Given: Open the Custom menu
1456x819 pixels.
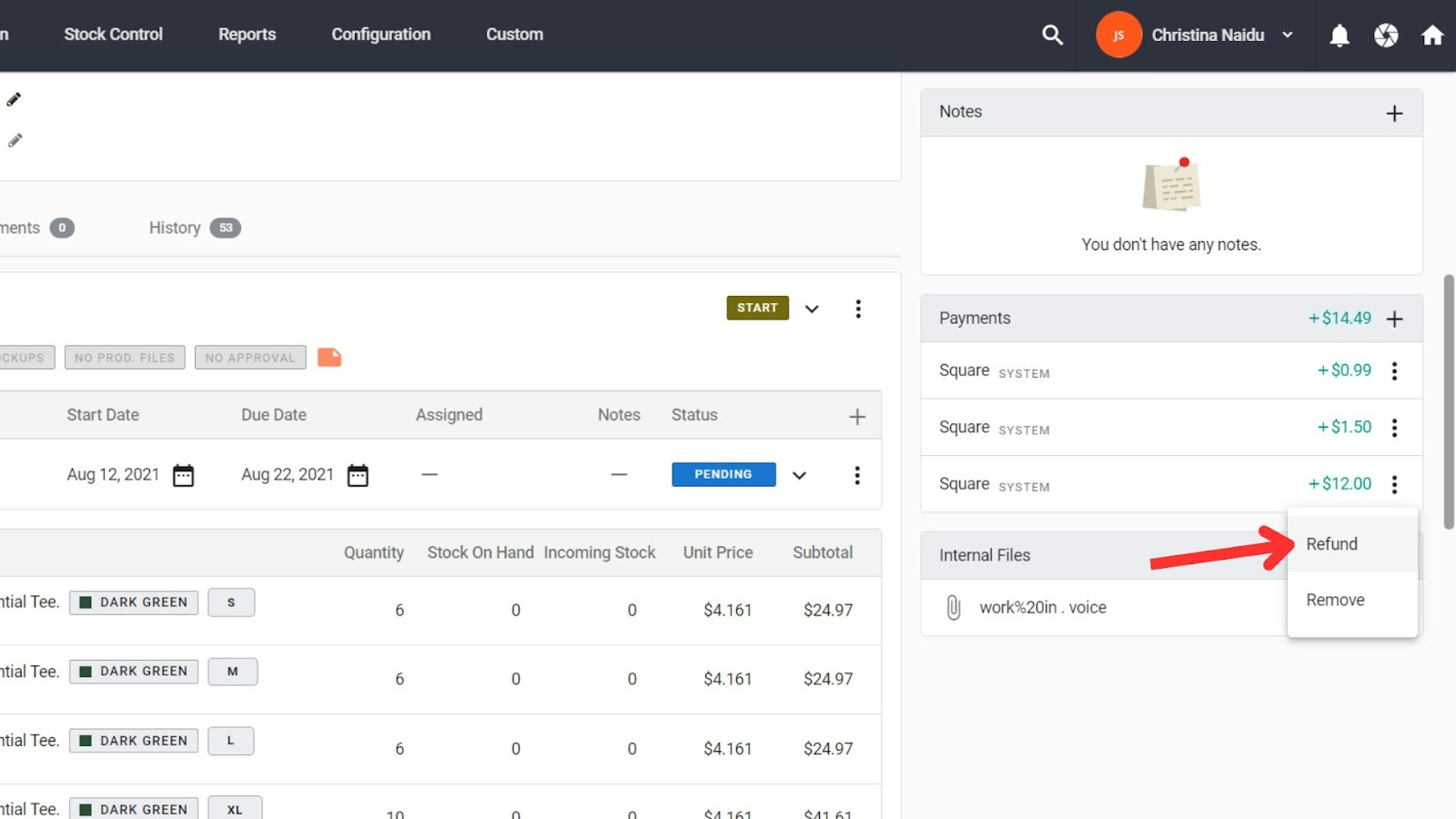Looking at the screenshot, I should coord(515,35).
